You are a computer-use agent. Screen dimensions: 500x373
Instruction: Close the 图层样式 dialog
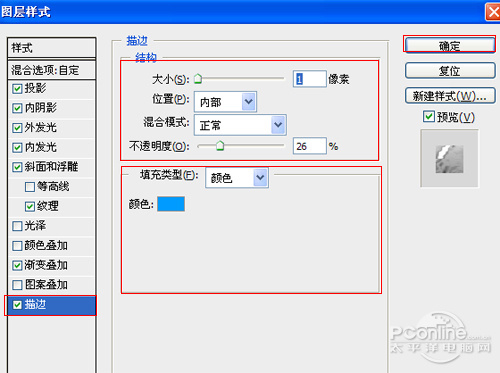point(493,12)
